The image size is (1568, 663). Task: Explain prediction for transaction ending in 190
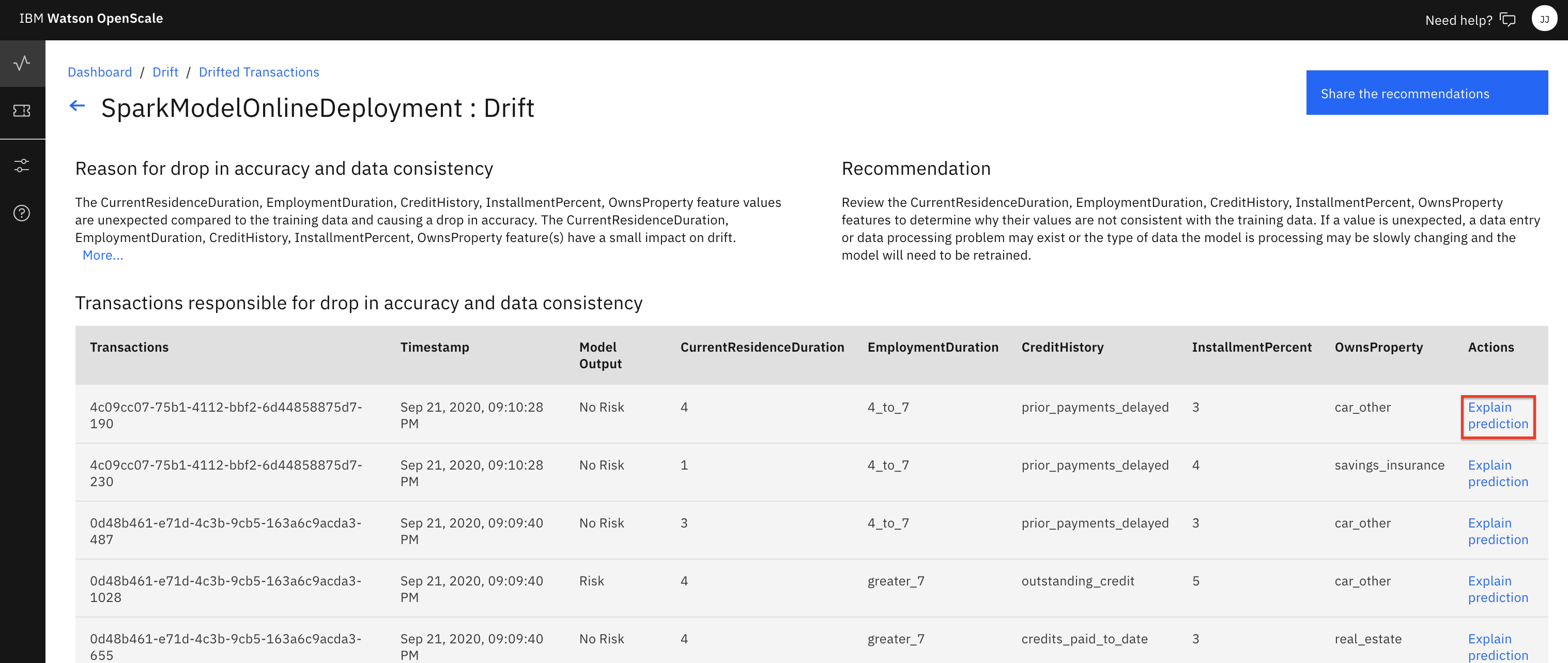(x=1498, y=416)
